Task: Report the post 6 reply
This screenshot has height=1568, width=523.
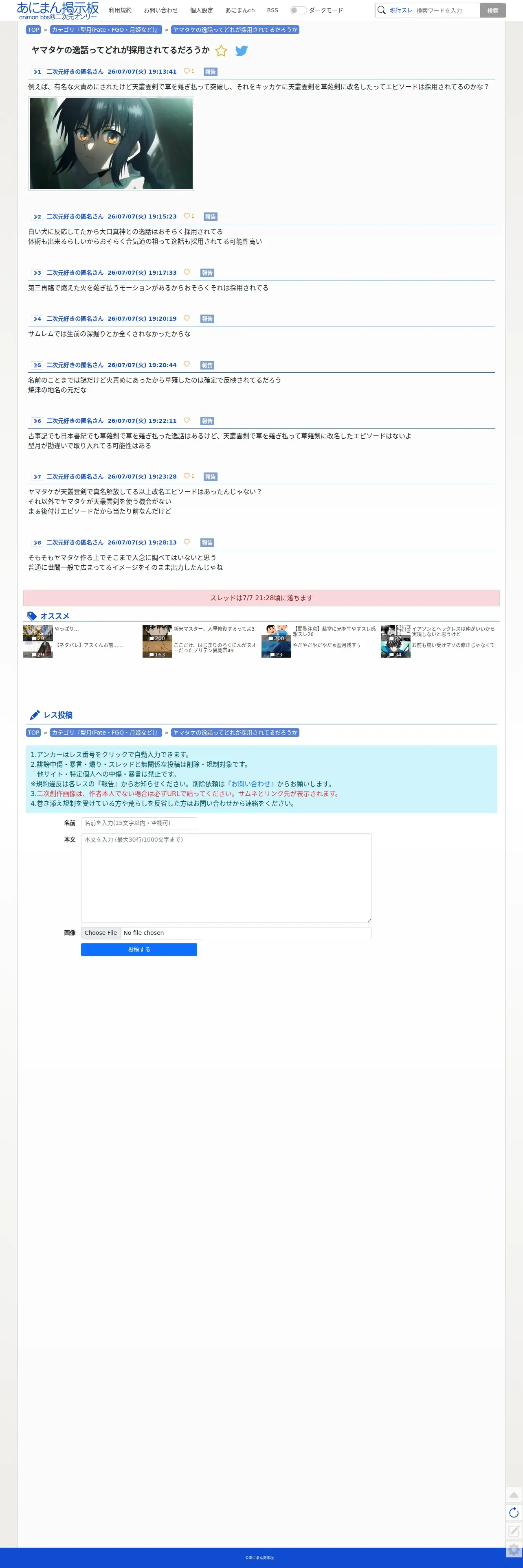Action: click(207, 421)
